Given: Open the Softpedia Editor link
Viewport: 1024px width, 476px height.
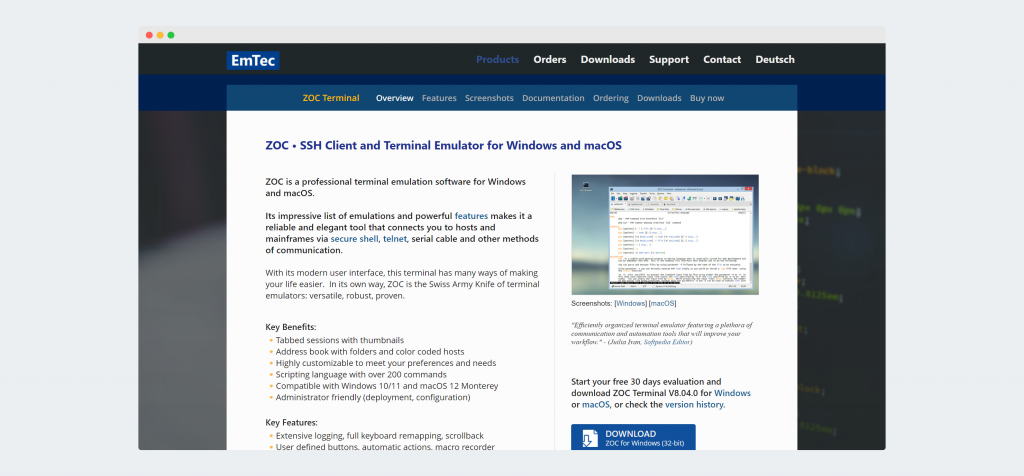Looking at the screenshot, I should (666, 342).
